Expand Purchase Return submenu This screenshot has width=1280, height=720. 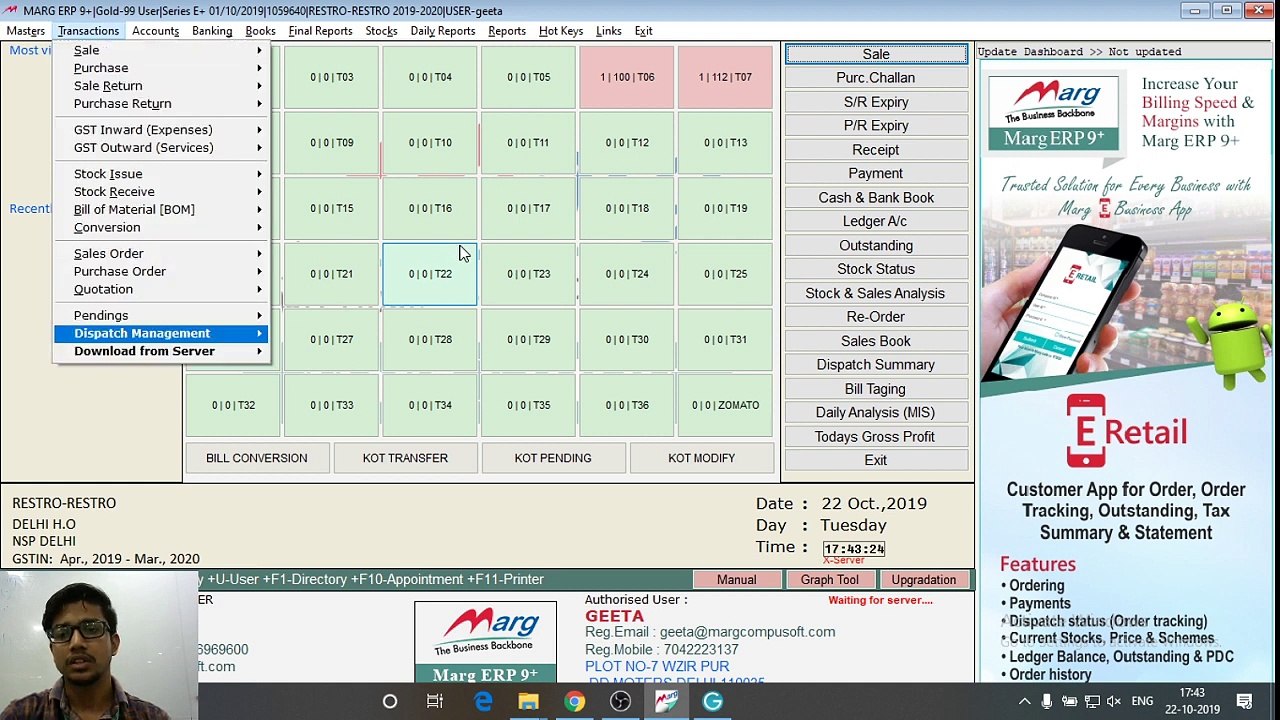pos(259,104)
